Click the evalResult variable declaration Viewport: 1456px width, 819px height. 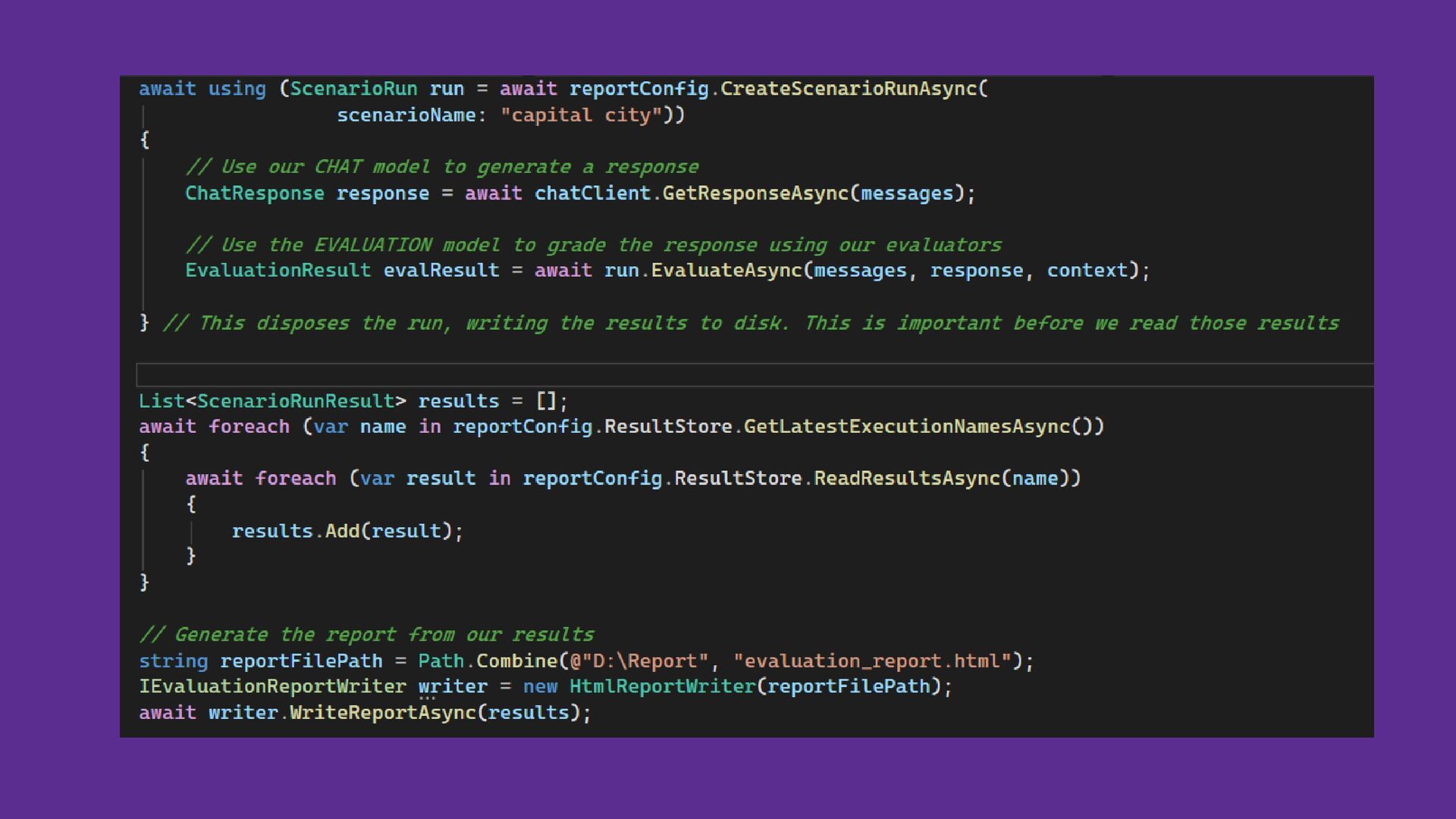click(x=441, y=271)
